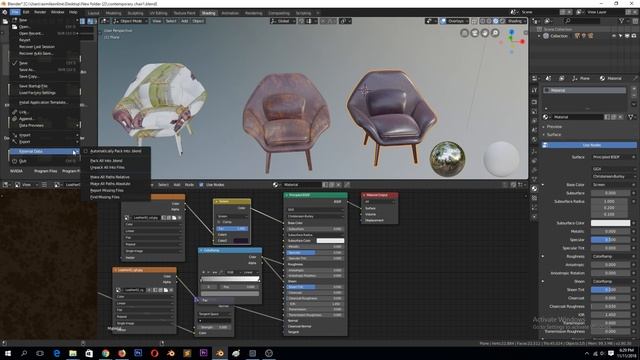Screen dimensions: 640x360
Task: Adjust the Specular slider in properties
Action: point(611,240)
